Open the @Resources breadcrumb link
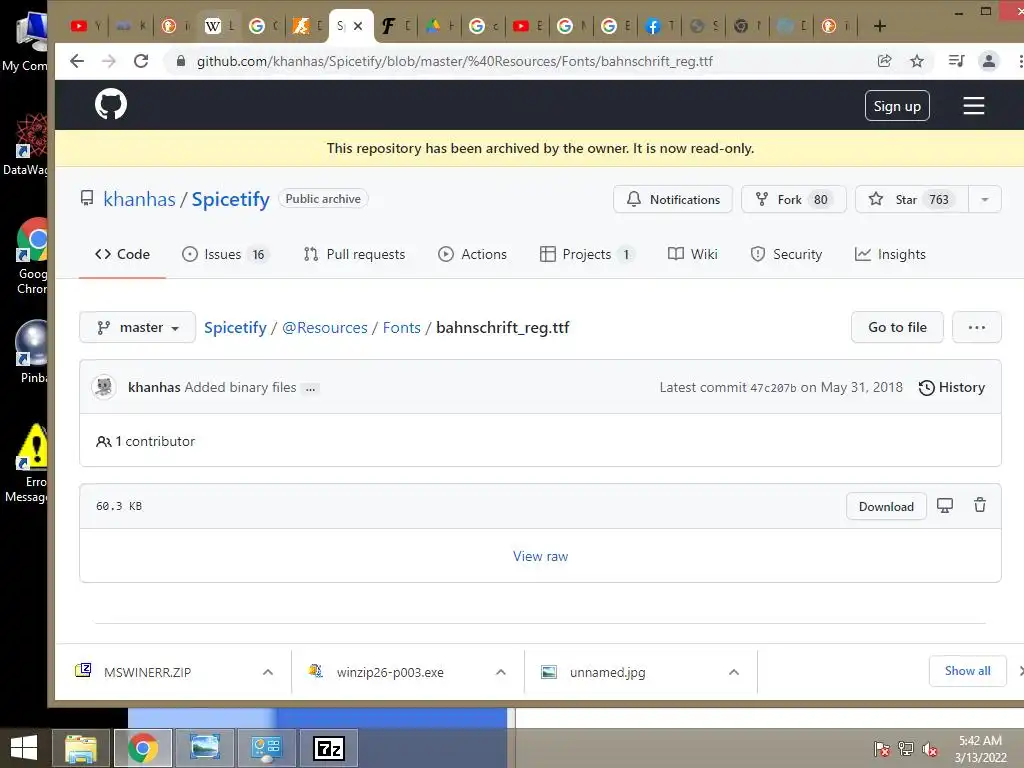1024x768 pixels. click(325, 327)
